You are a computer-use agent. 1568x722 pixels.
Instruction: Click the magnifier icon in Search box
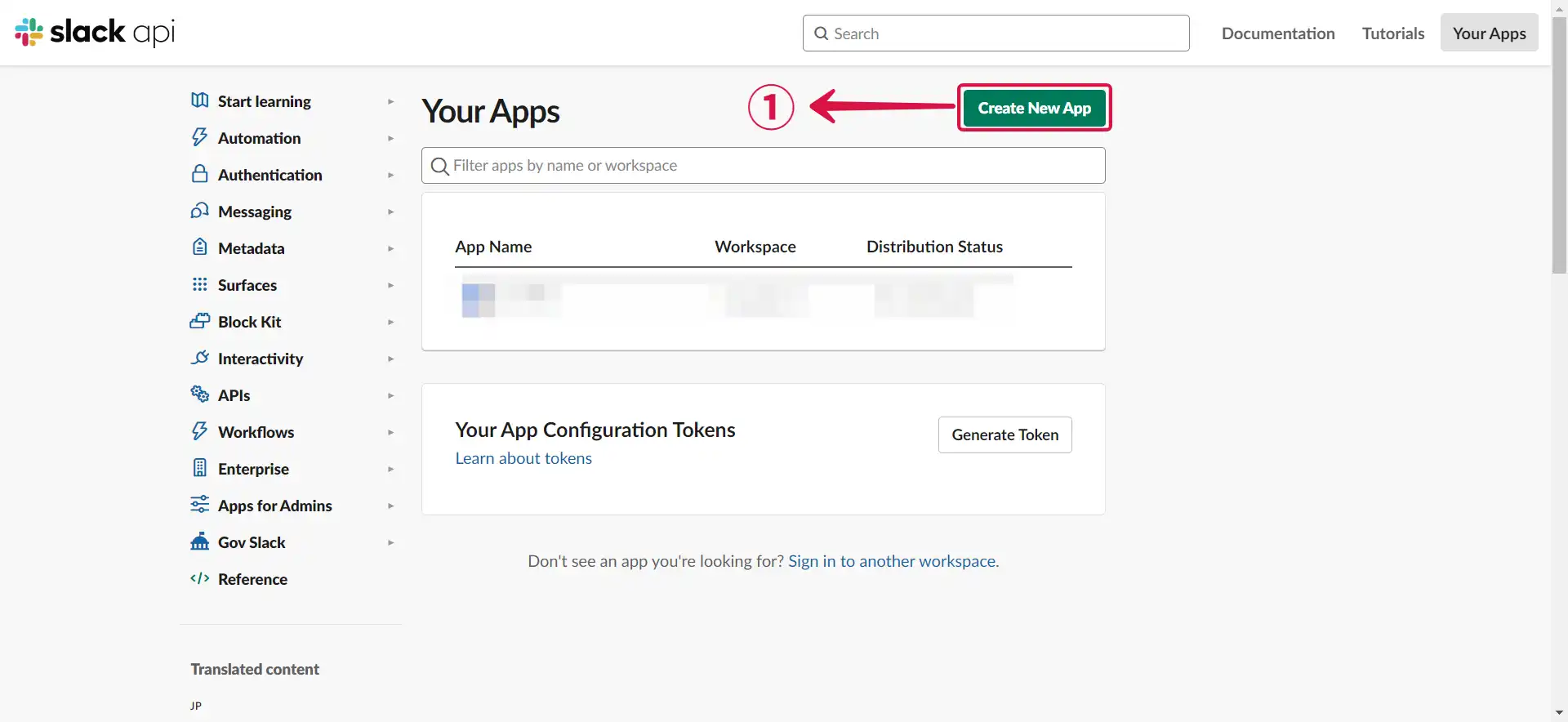coord(821,33)
